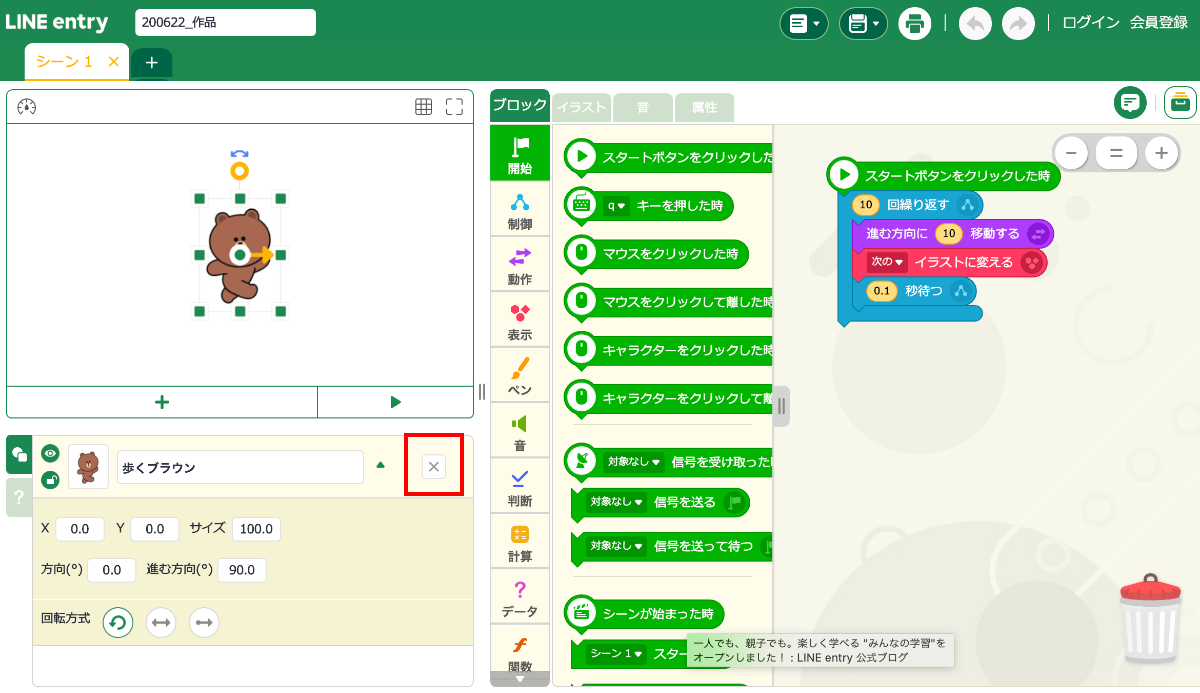
Task: Click the 方向(°) value field
Action: coord(112,570)
